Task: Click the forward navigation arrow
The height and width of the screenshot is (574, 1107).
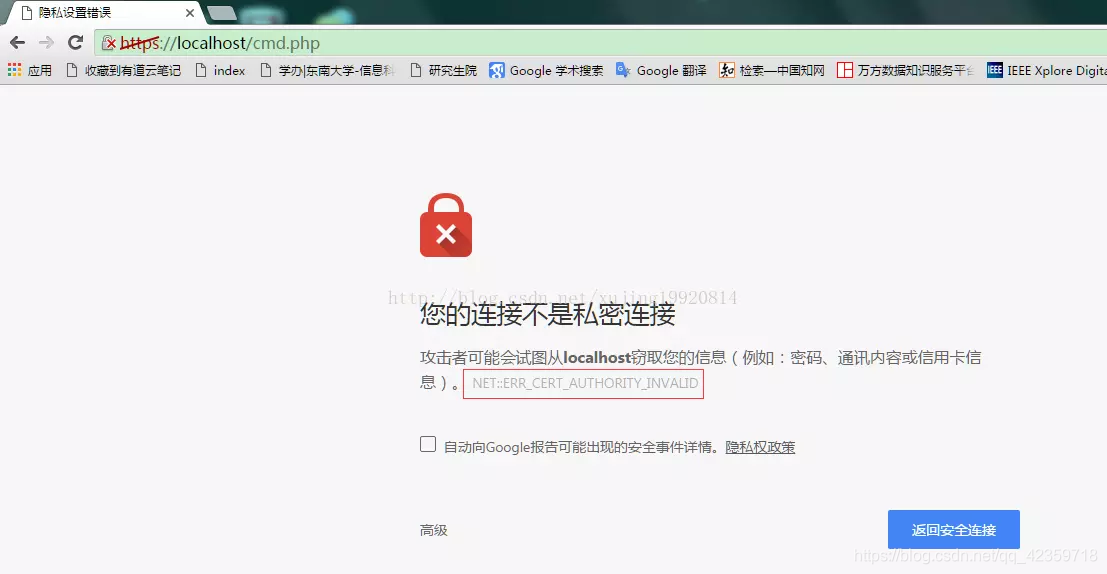Action: [47, 43]
